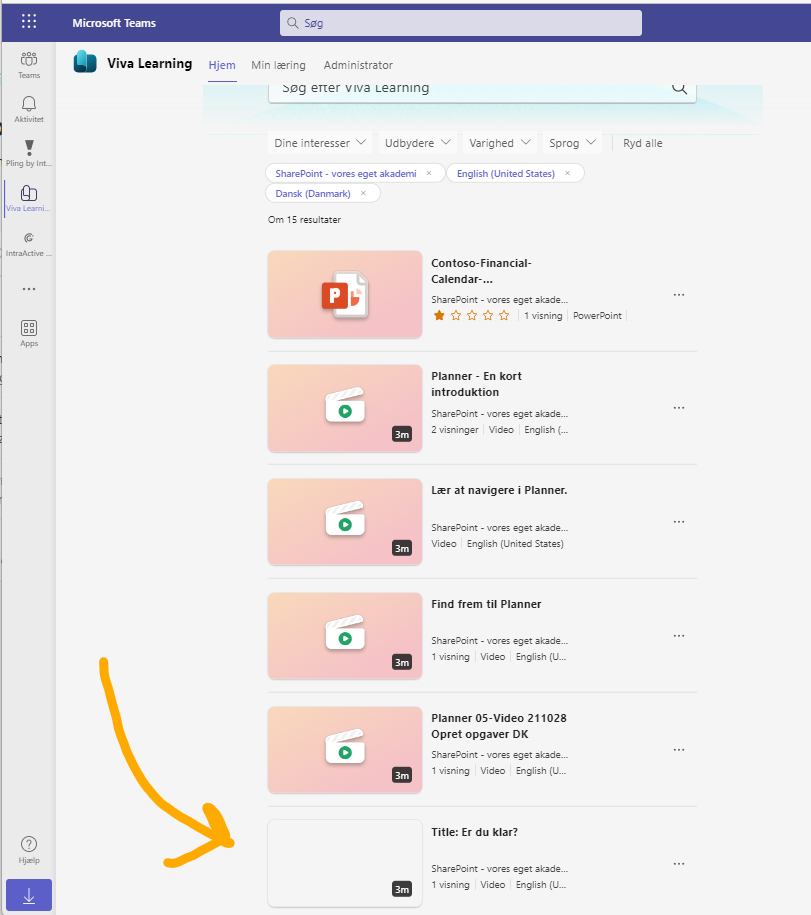Expand the Dine interesser filter
This screenshot has height=915, width=811.
[x=320, y=143]
